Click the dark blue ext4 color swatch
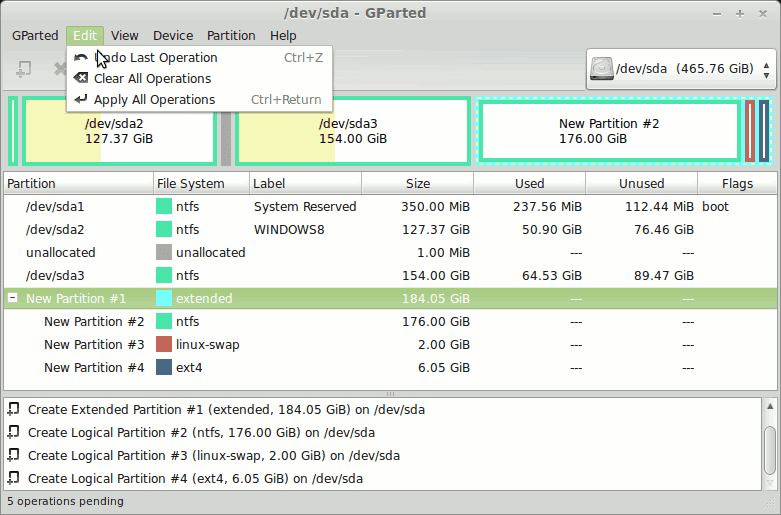This screenshot has height=515, width=781. pyautogui.click(x=164, y=367)
